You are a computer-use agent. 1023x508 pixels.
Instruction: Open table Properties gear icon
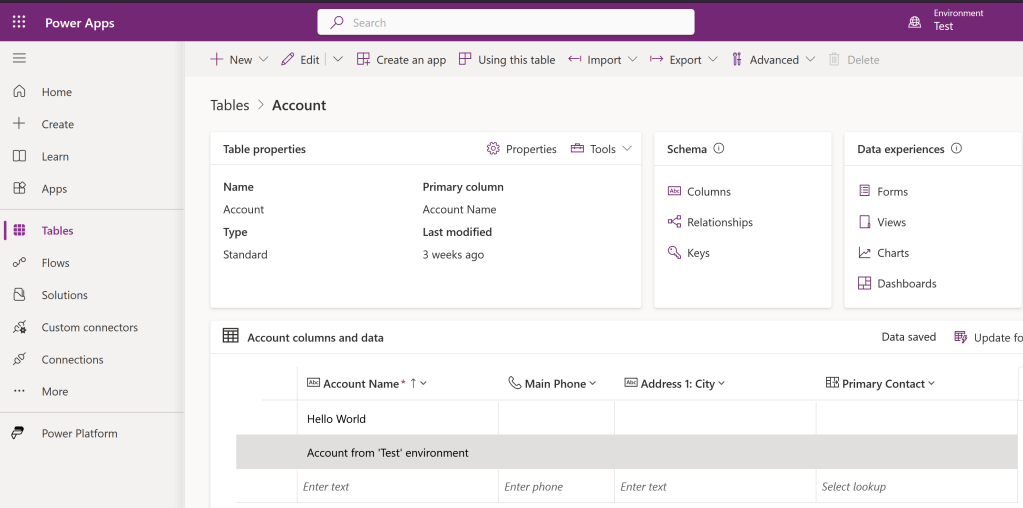[x=493, y=149]
